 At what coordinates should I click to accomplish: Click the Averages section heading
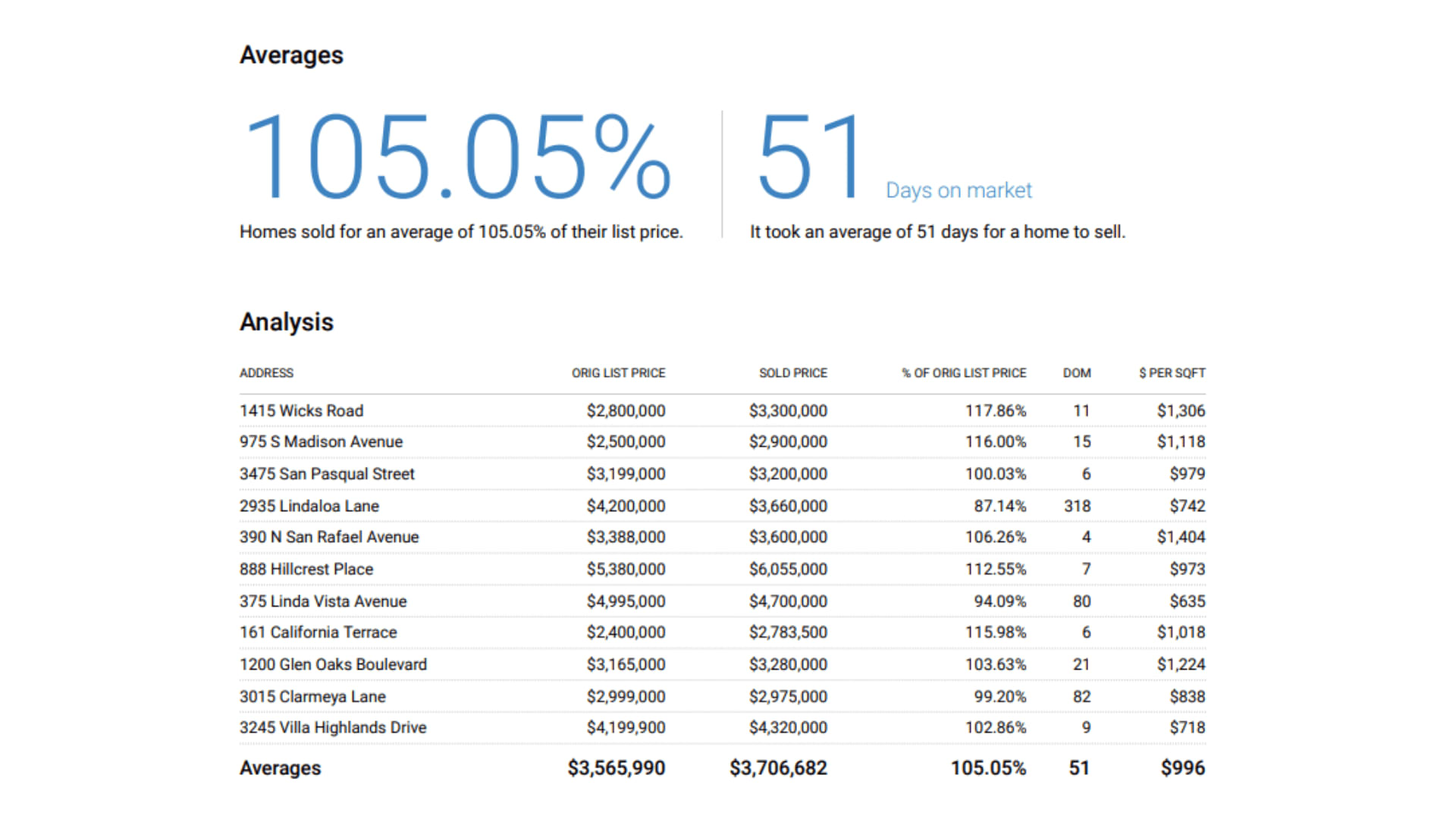coord(291,55)
